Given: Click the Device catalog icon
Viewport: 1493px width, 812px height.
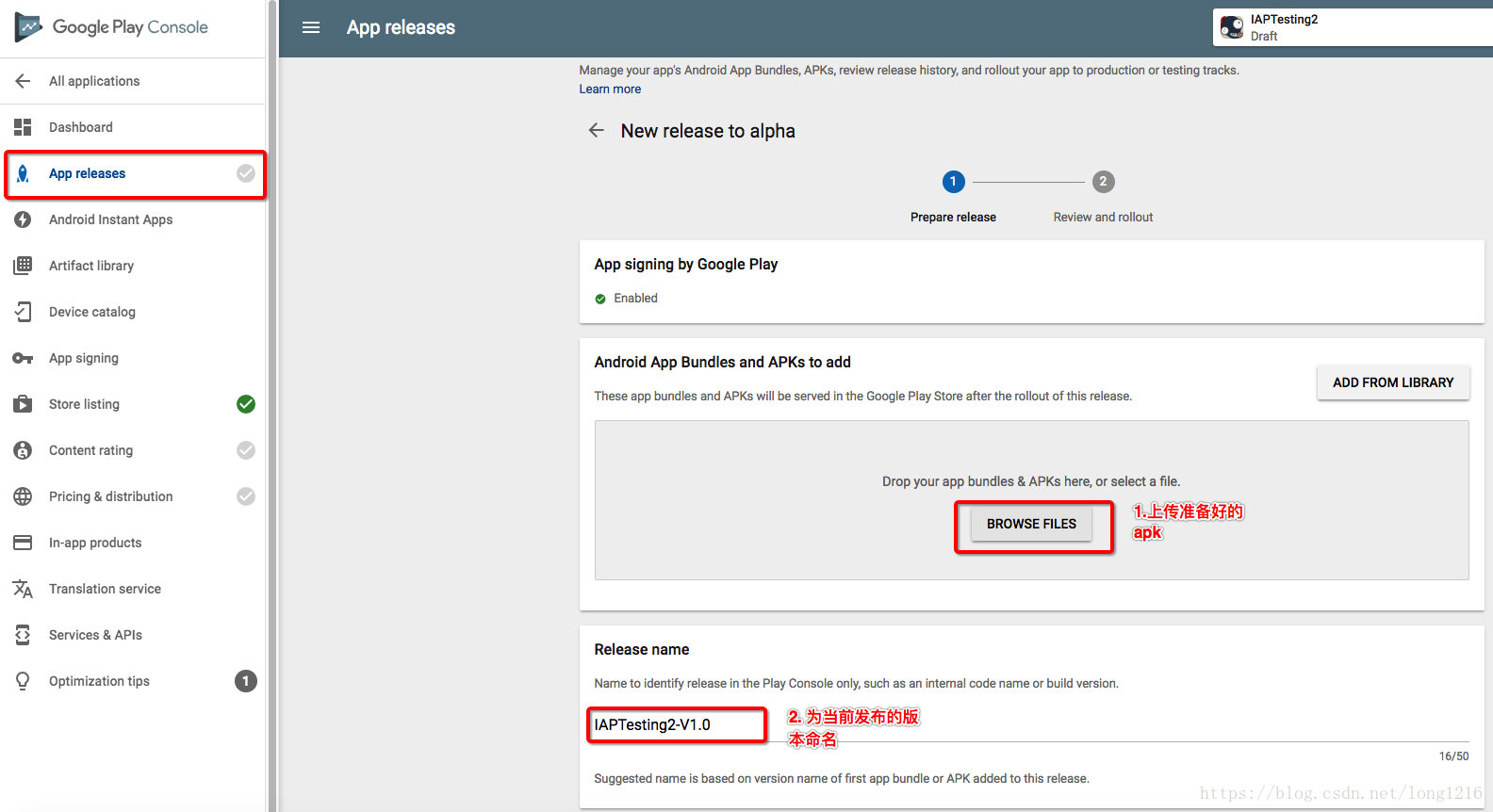Looking at the screenshot, I should (x=23, y=312).
